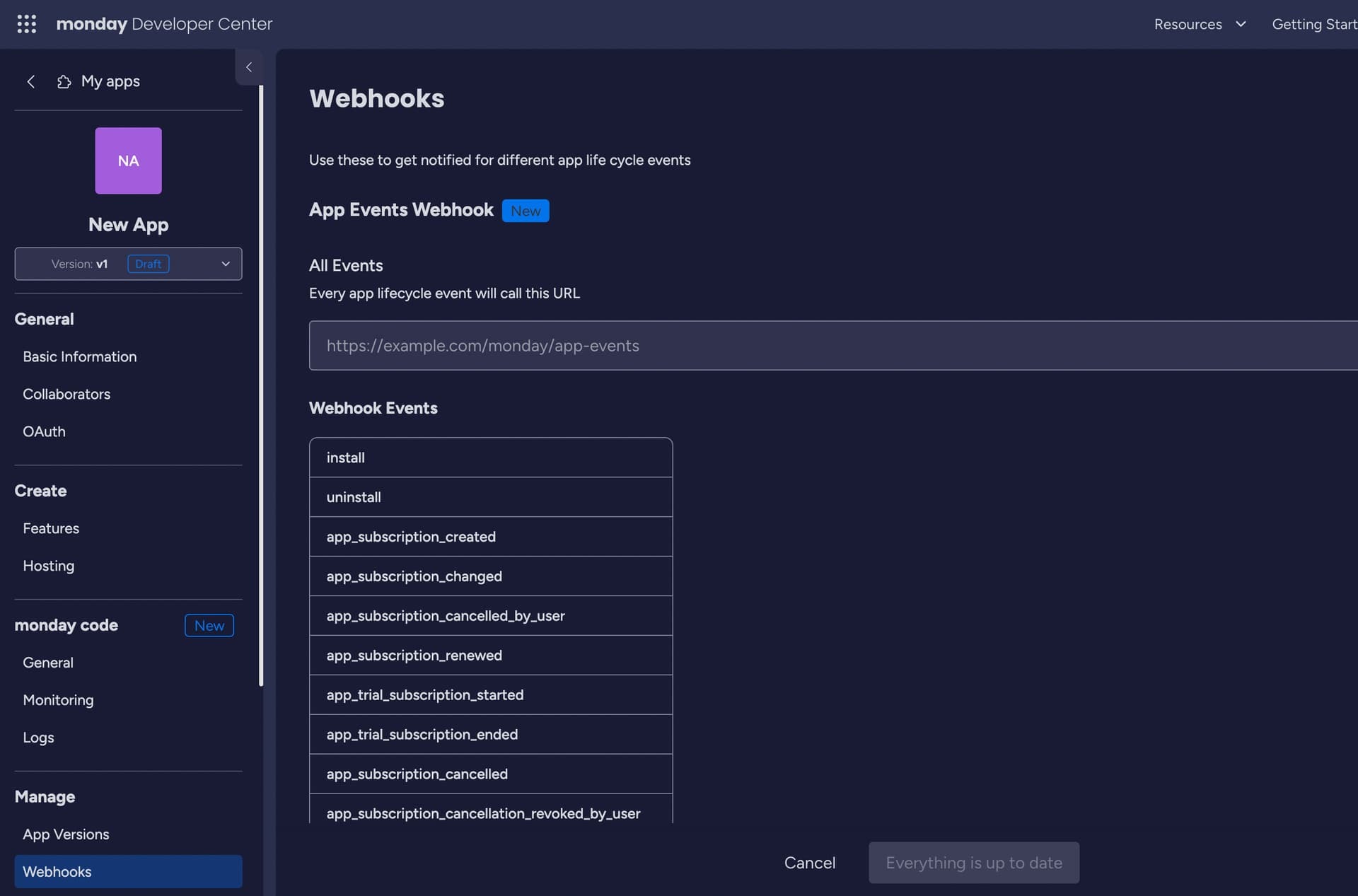Screen dimensions: 1358x896
Task: Select app_subscription_changed event row
Action: point(491,576)
